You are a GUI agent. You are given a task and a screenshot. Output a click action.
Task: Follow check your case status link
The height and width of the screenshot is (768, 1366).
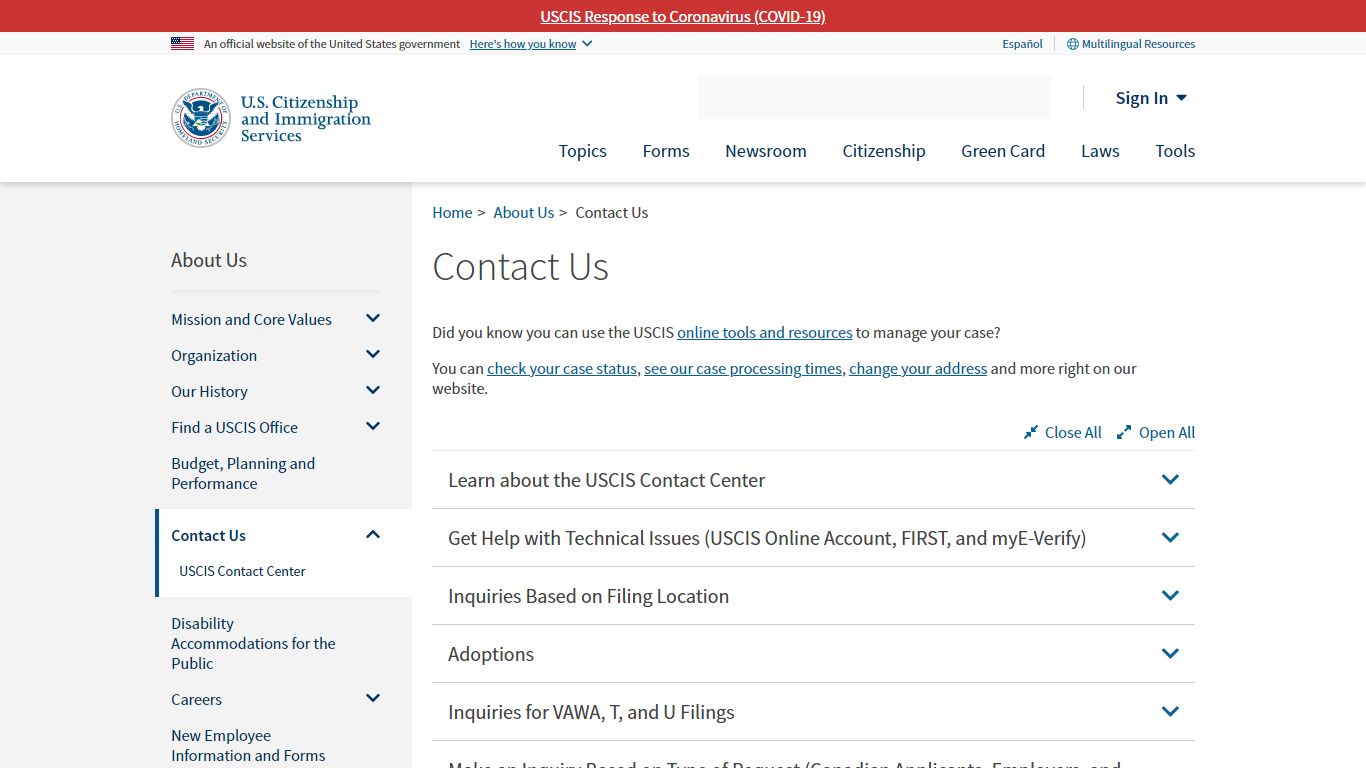pos(562,368)
